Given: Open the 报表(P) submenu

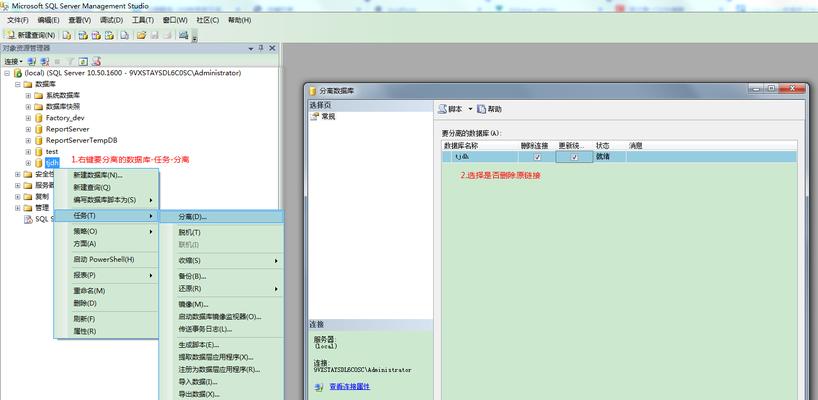Looking at the screenshot, I should click(x=106, y=275).
